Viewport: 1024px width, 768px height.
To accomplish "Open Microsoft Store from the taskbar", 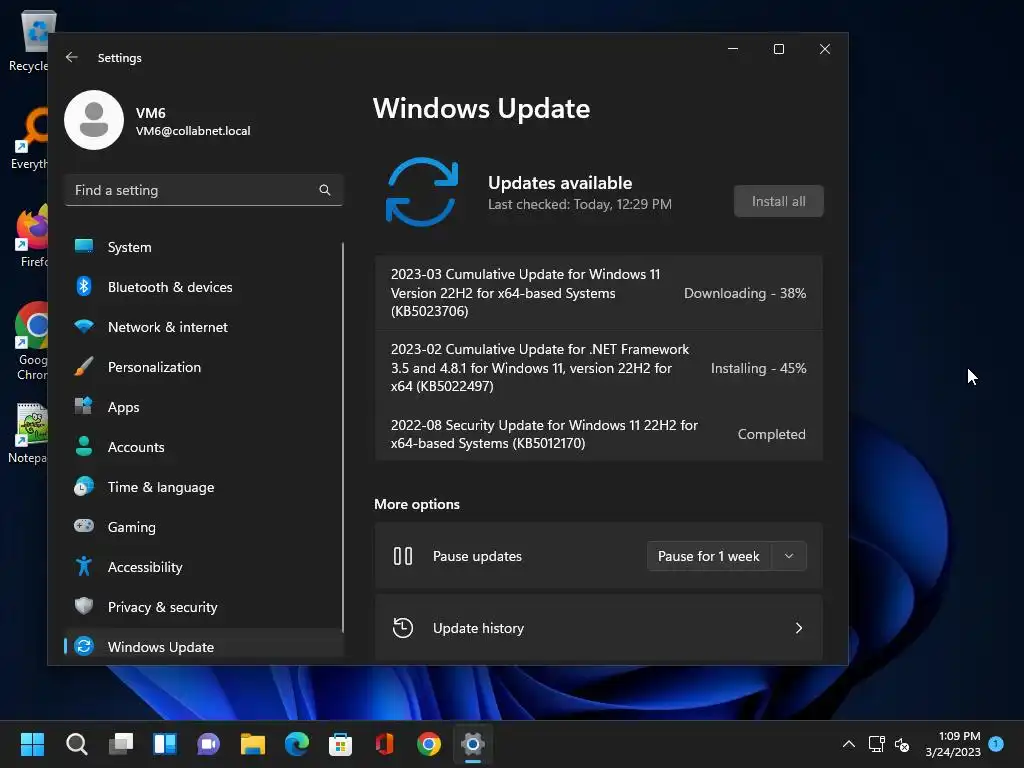I will point(340,744).
